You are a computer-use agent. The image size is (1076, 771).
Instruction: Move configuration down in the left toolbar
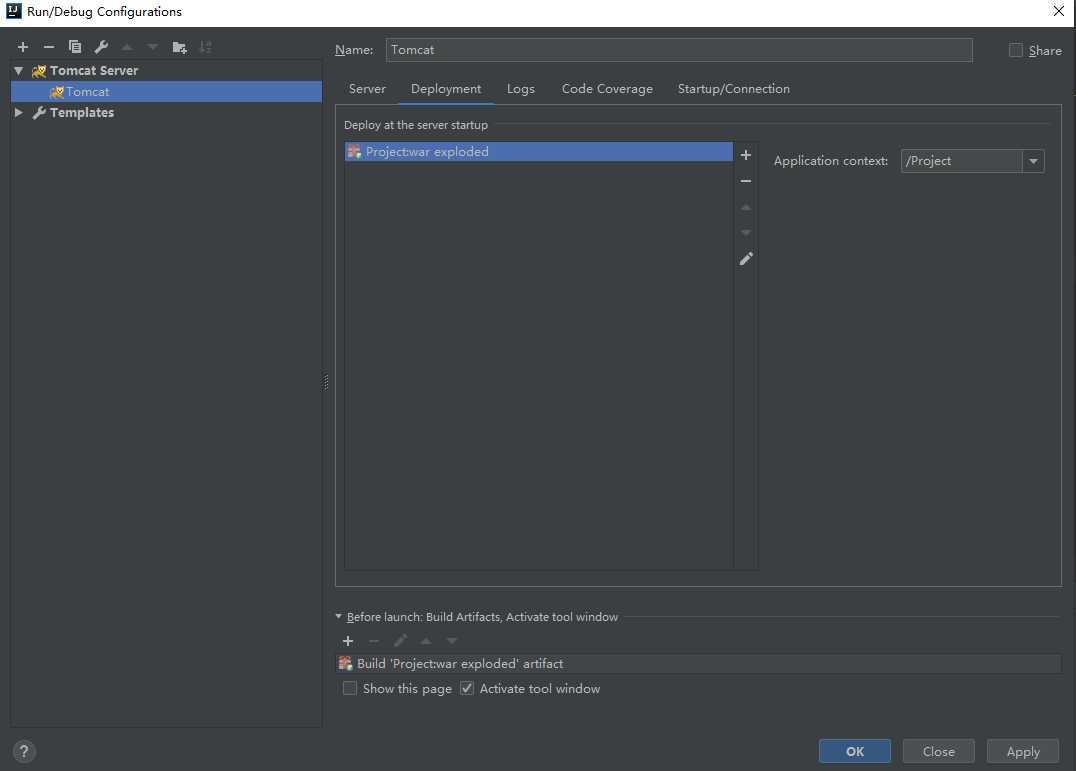point(153,47)
